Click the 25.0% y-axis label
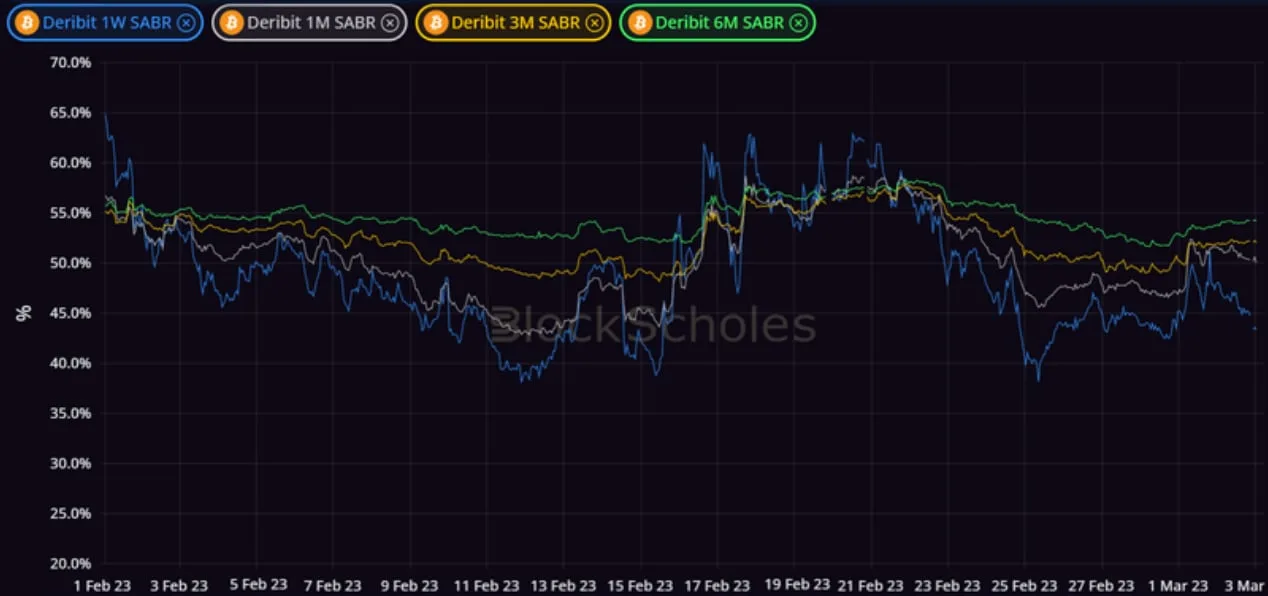Image resolution: width=1268 pixels, height=596 pixels. [x=70, y=513]
